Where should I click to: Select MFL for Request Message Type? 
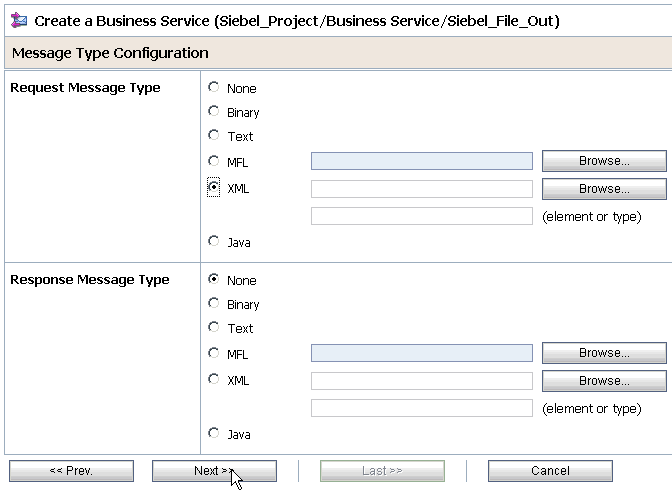pyautogui.click(x=213, y=161)
